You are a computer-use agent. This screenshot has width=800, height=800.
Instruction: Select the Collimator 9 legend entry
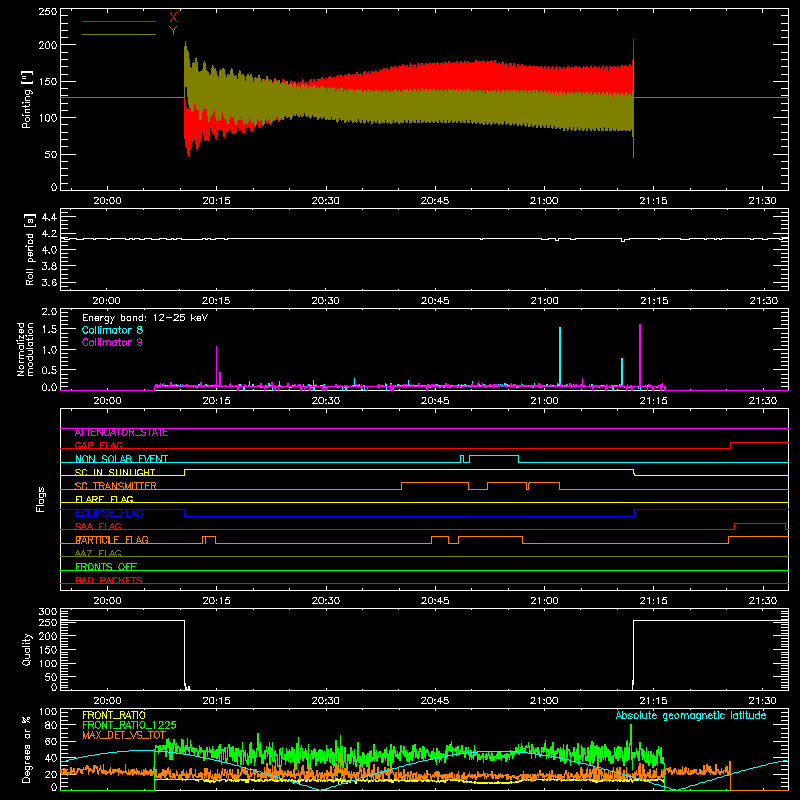(x=112, y=342)
